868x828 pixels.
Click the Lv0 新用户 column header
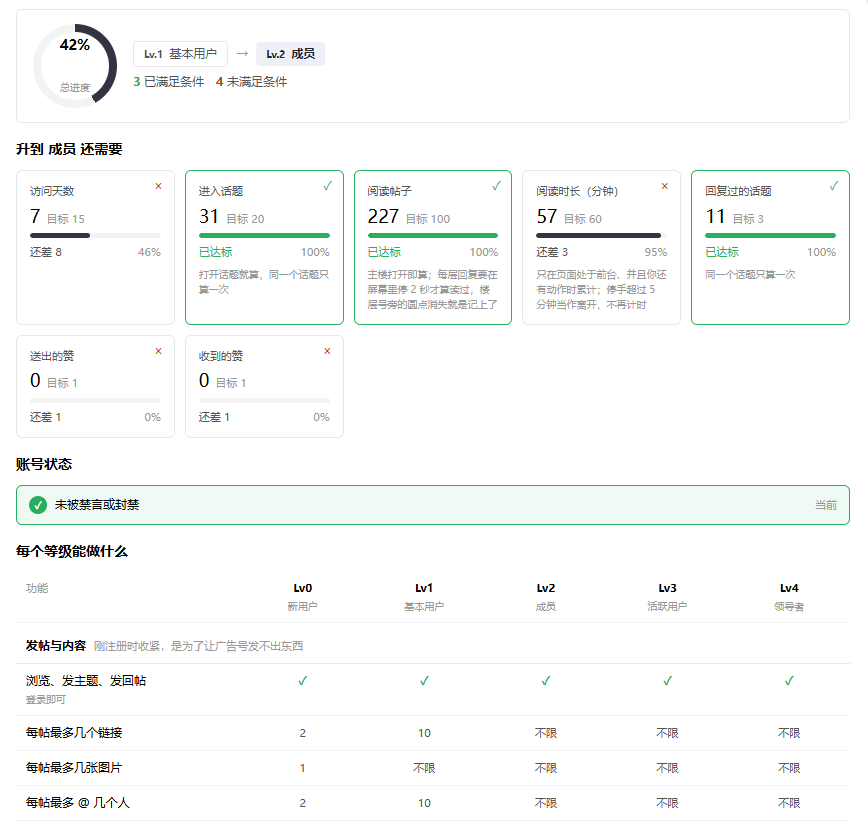[302, 597]
